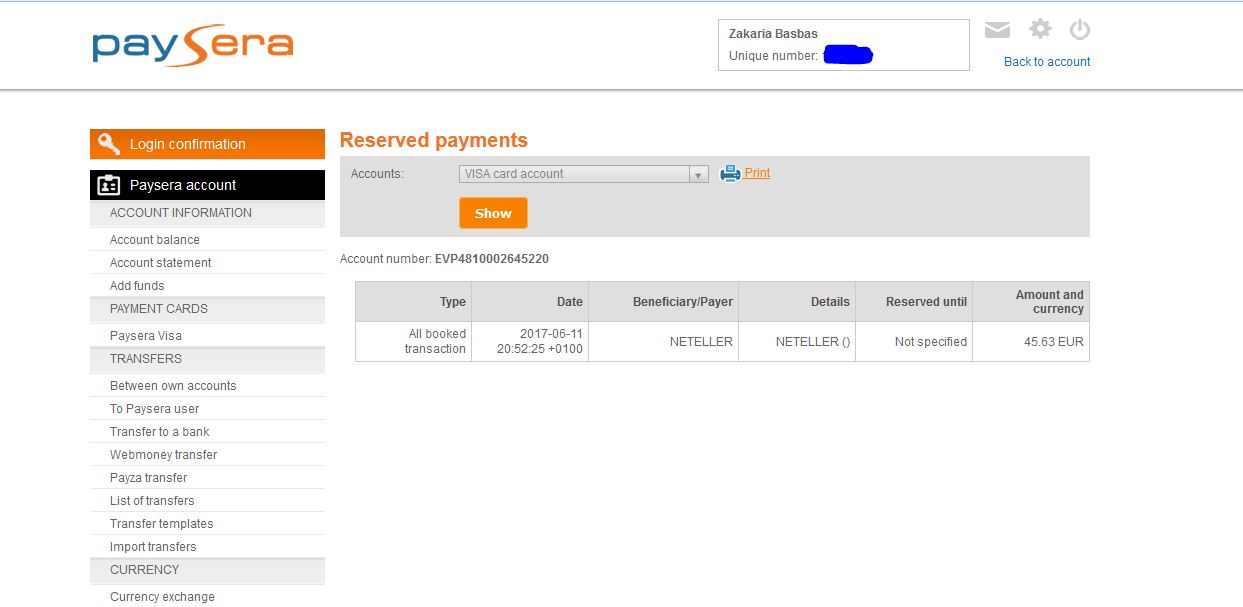Click account number EVP4810002645220
Viewport: 1243px width, 607px height.
tap(492, 259)
